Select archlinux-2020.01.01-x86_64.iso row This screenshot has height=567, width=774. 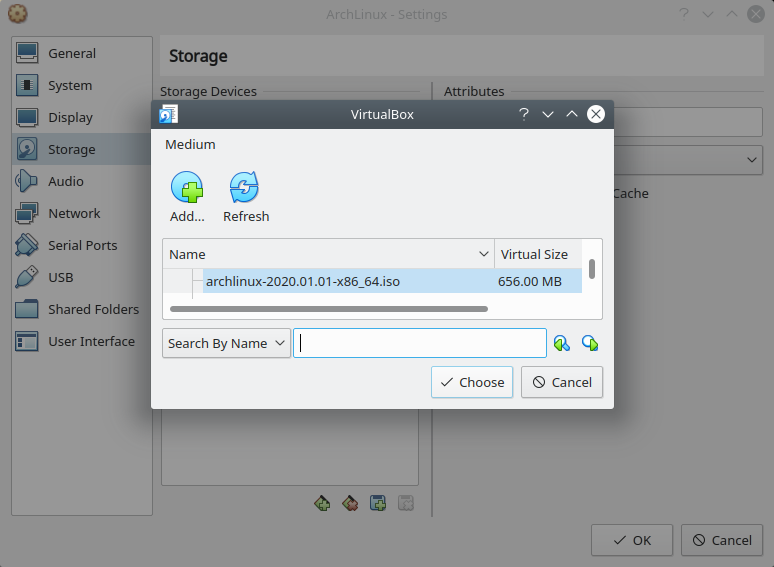pos(373,281)
